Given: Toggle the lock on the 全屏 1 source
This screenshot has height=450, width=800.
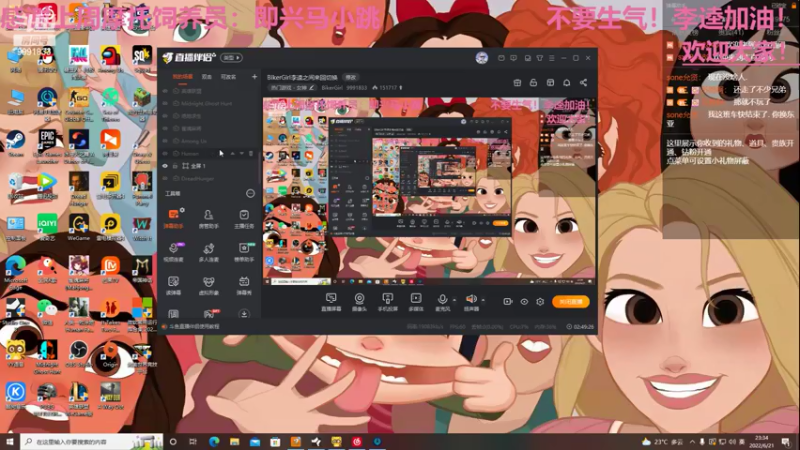Looking at the screenshot, I should (x=175, y=166).
